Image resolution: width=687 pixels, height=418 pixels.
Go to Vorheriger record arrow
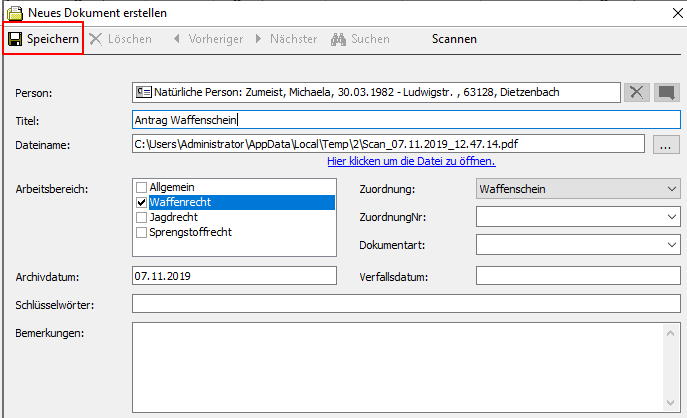pos(177,39)
